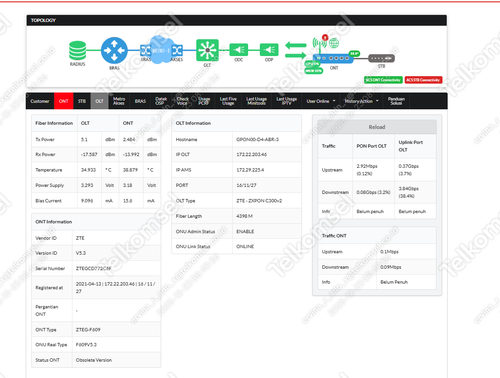Click ONT Type value ZTEG-F609

click(88, 330)
